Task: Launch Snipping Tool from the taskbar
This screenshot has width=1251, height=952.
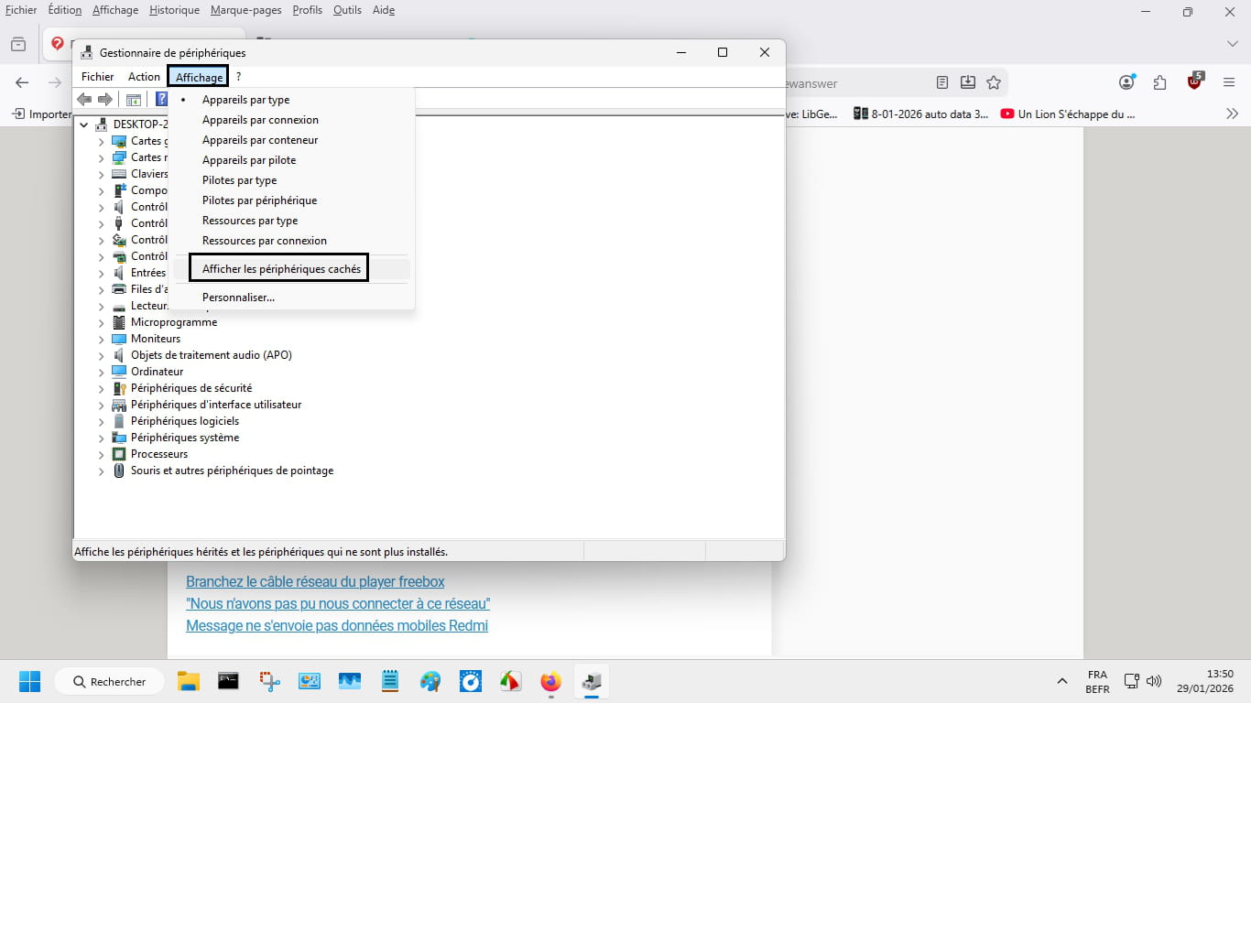Action: pos(269,681)
